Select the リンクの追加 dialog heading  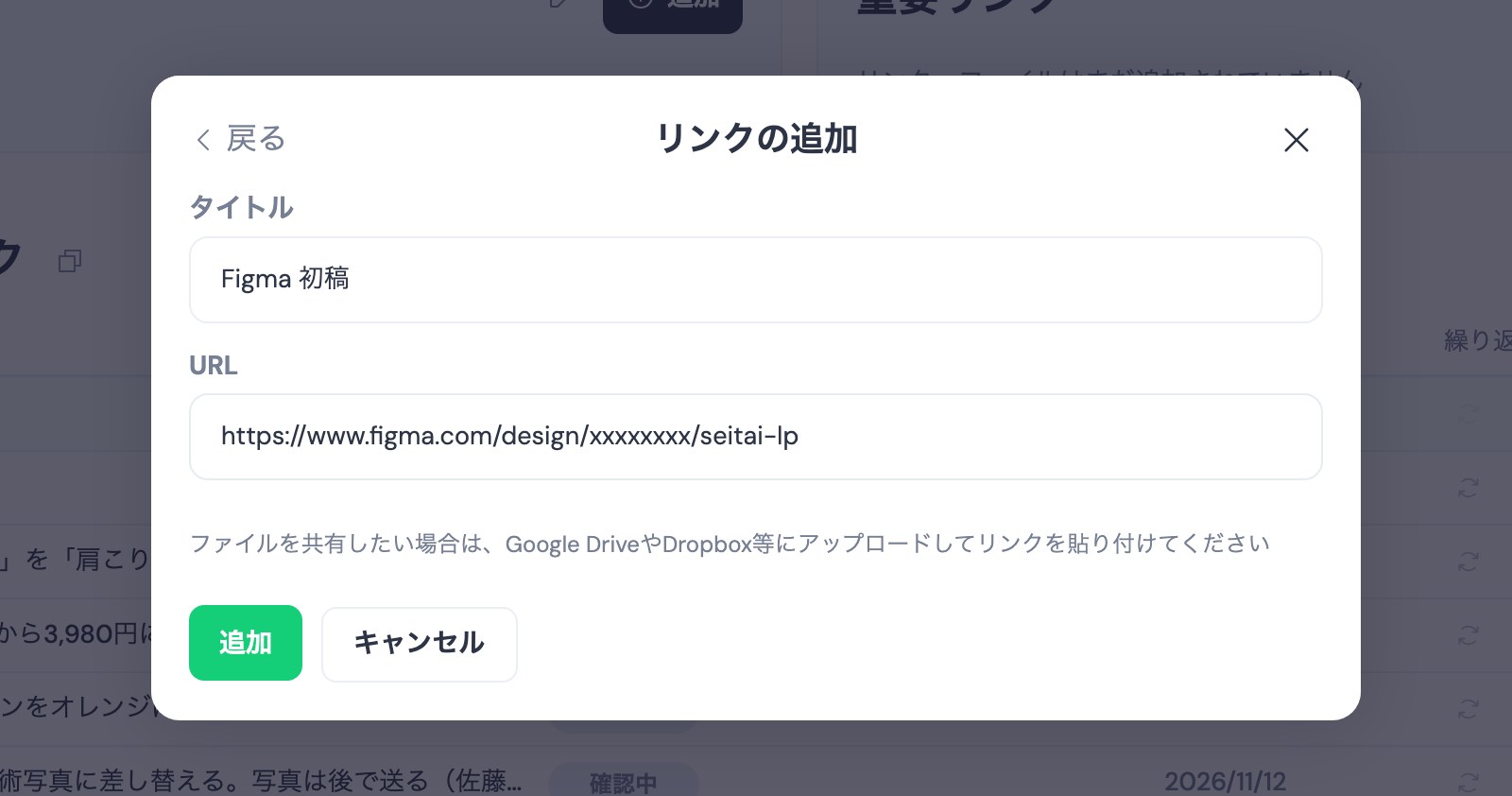756,139
